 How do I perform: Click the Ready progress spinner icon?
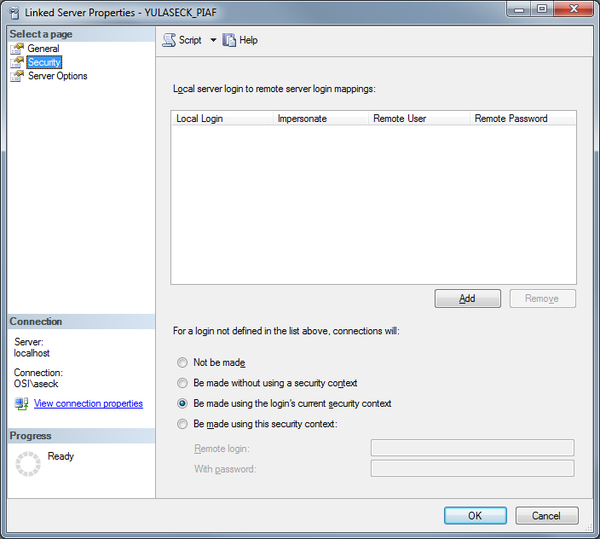(x=28, y=464)
